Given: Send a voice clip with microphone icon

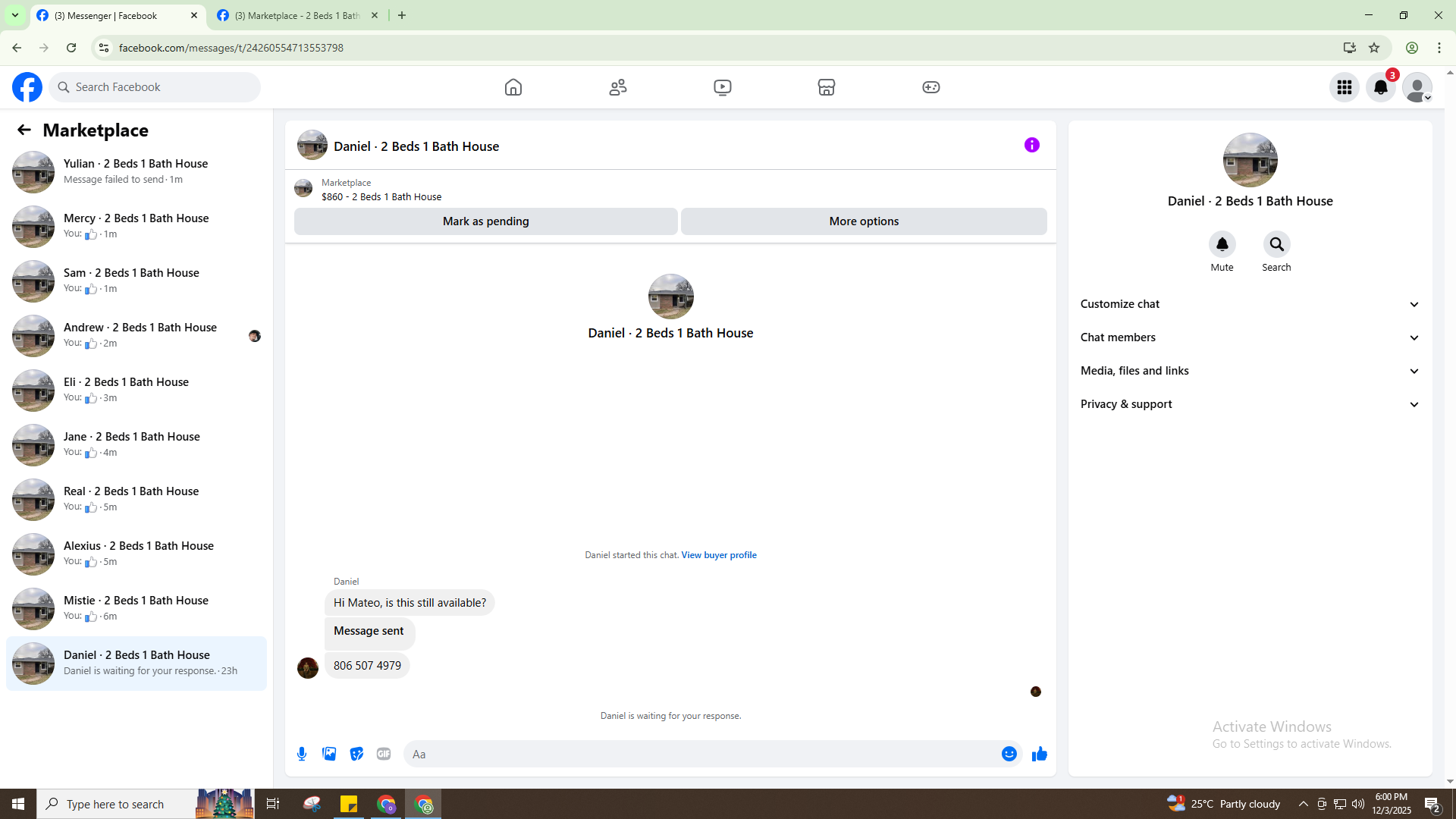Looking at the screenshot, I should coord(302,754).
